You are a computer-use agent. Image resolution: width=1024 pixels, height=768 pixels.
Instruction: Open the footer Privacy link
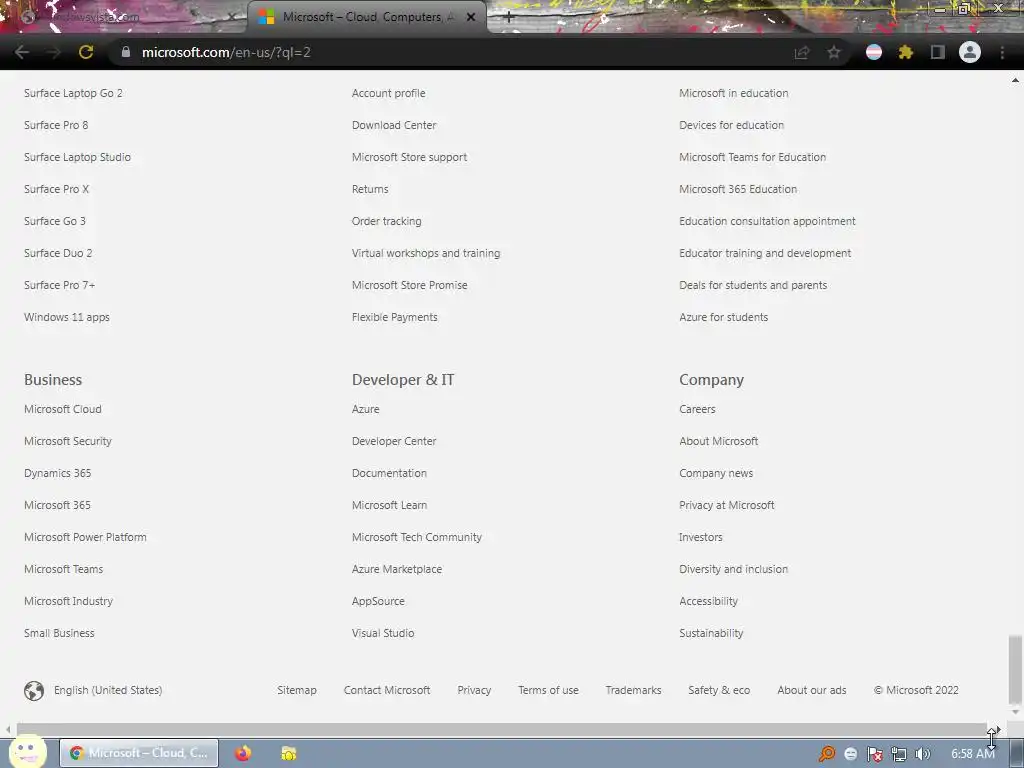(474, 690)
